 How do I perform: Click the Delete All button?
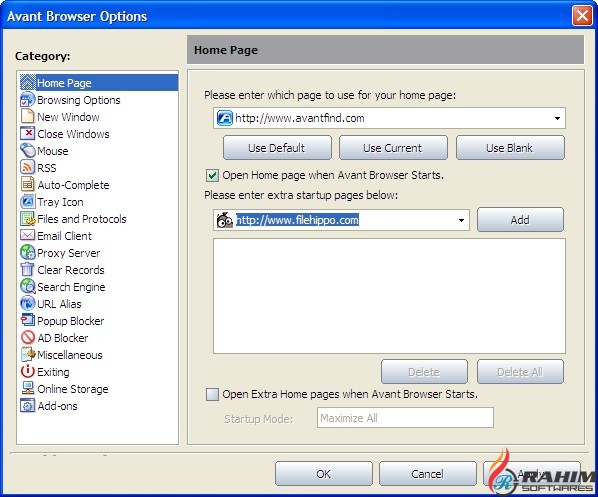520,372
